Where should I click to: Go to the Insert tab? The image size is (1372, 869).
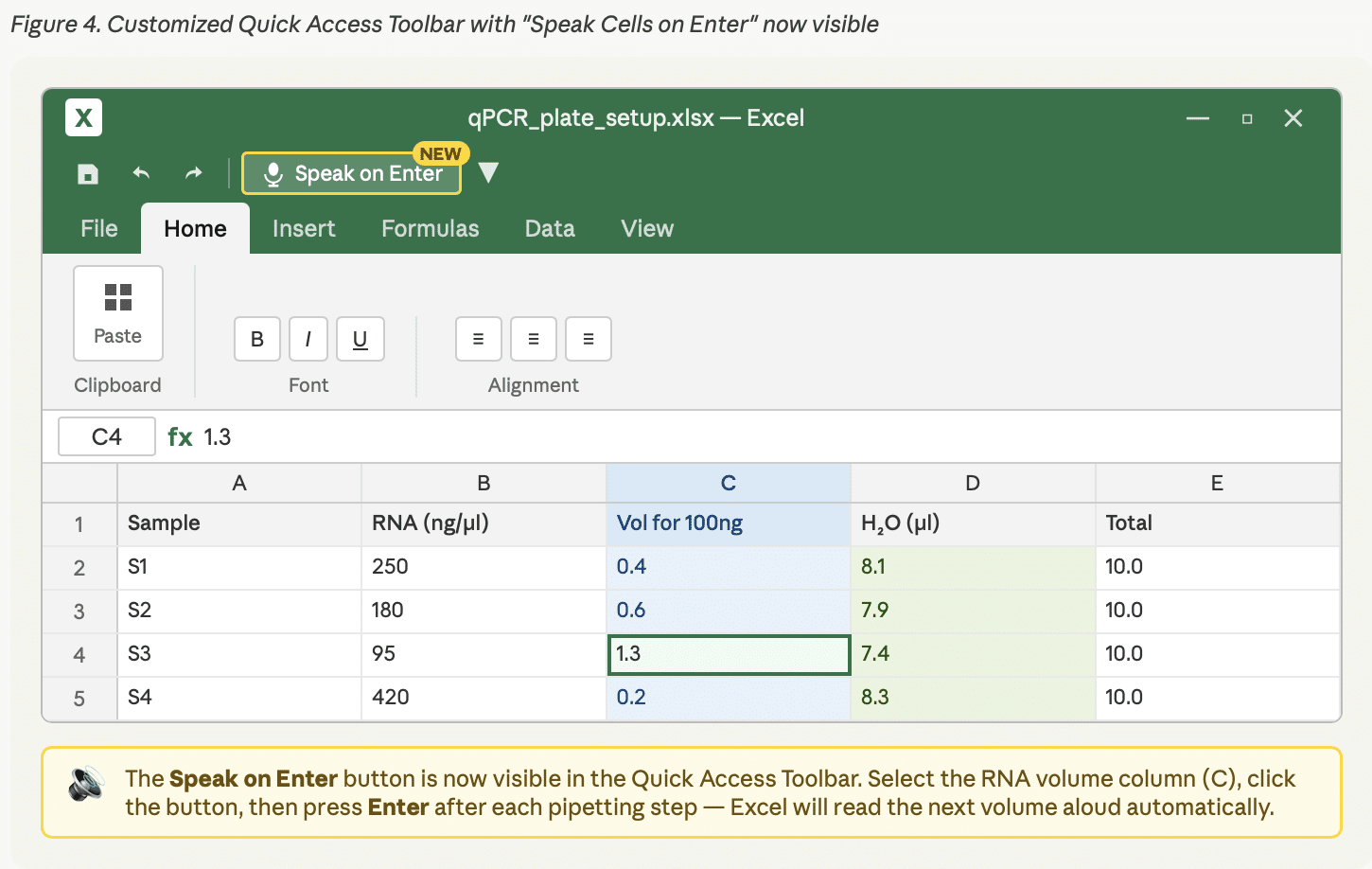[x=304, y=228]
